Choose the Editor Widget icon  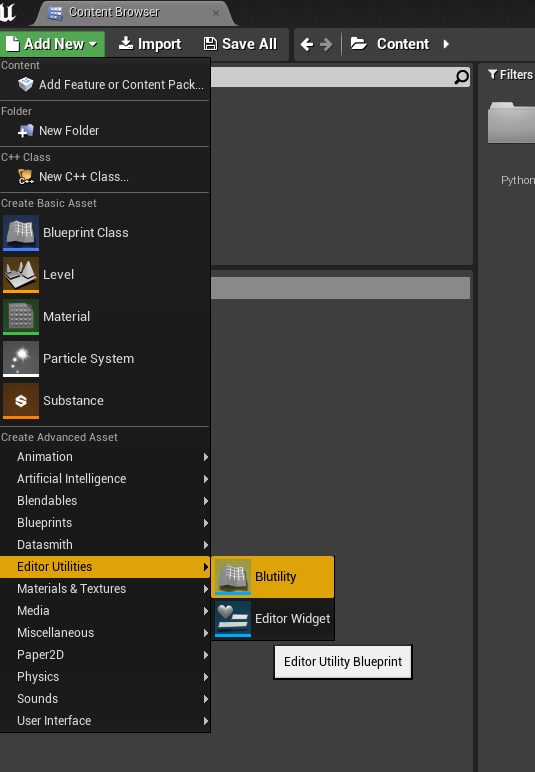233,619
